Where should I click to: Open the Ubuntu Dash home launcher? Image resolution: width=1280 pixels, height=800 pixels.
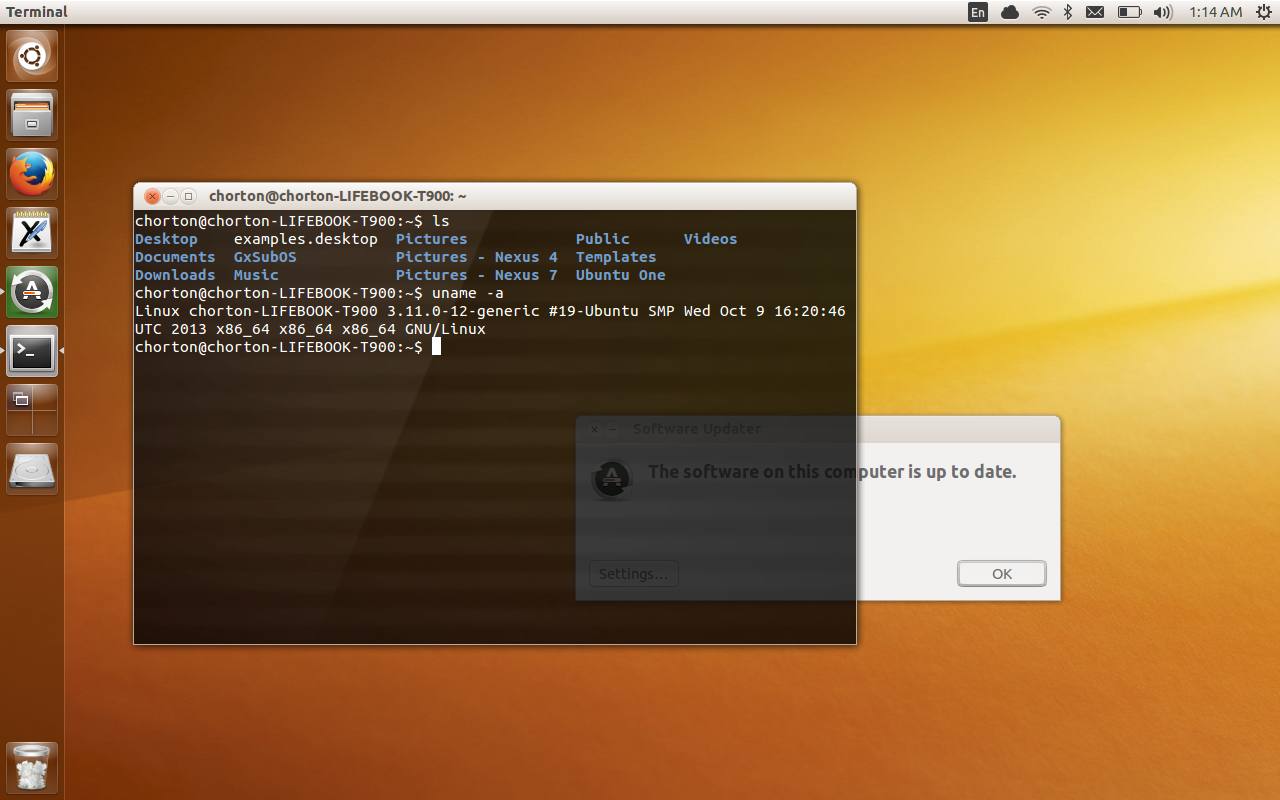pyautogui.click(x=32, y=56)
